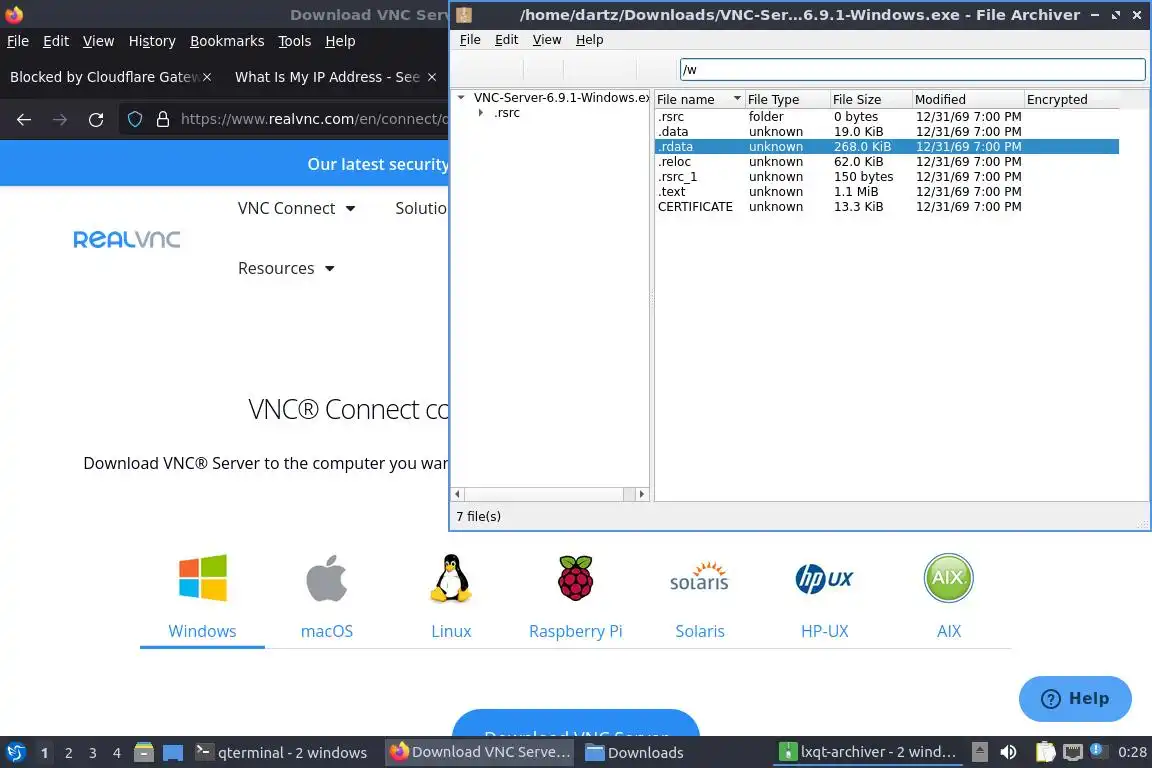Select the .reloc file row
This screenshot has height=768, width=1152.
(x=887, y=162)
